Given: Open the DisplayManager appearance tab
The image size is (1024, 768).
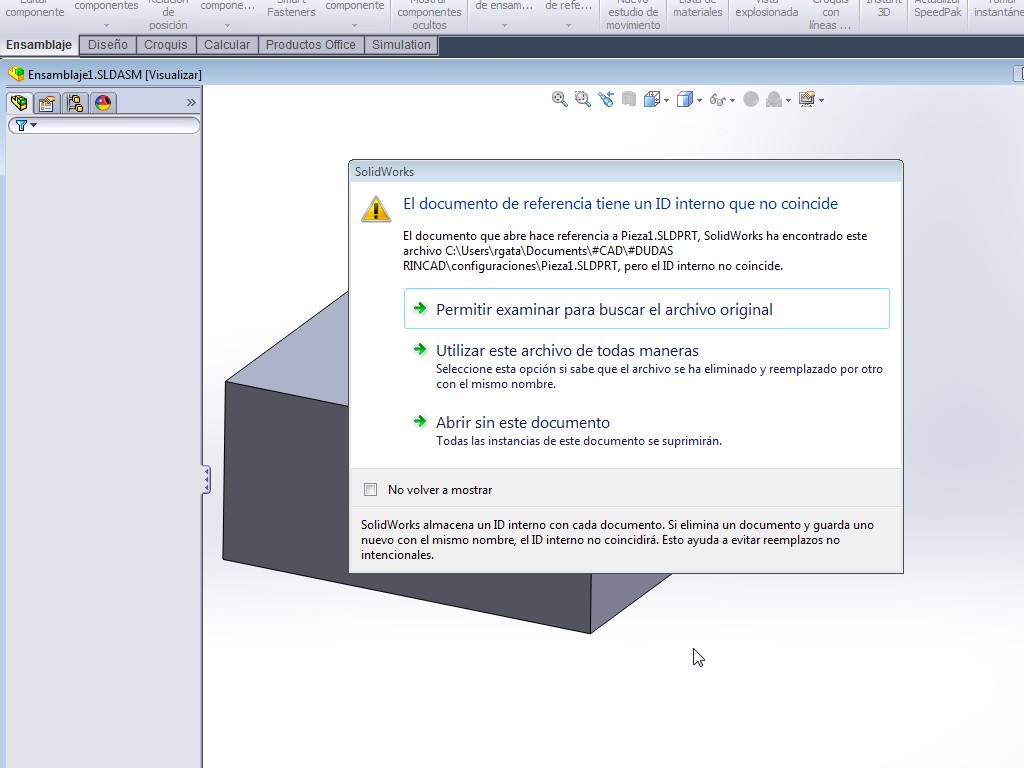Looking at the screenshot, I should pos(103,103).
